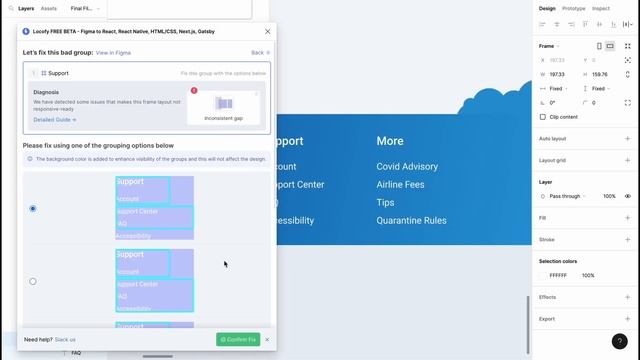
Task: Switch to the Layers tab
Action: pos(26,8)
